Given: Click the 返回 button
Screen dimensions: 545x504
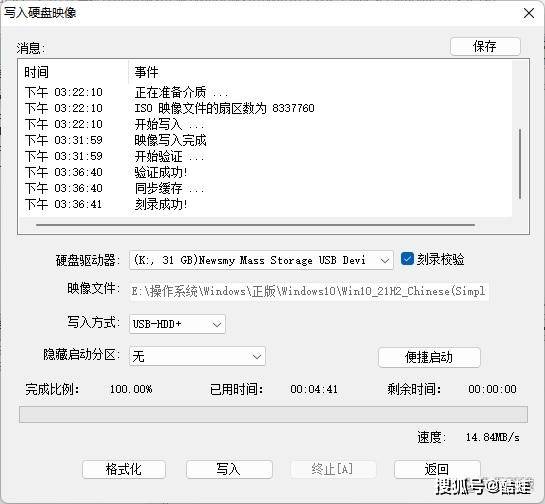Looking at the screenshot, I should point(437,469).
